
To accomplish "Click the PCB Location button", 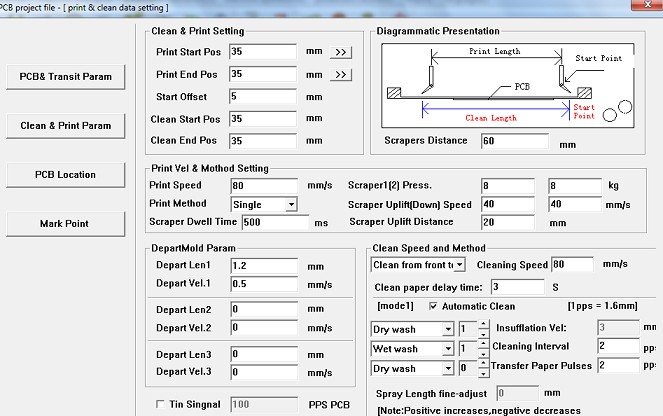I will pyautogui.click(x=65, y=175).
